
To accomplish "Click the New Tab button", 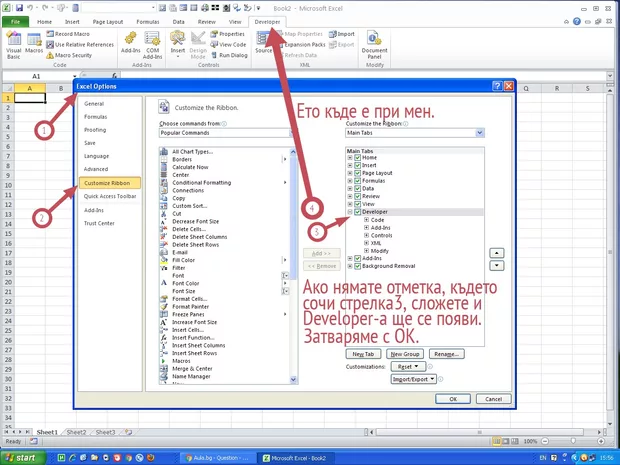I will [363, 354].
